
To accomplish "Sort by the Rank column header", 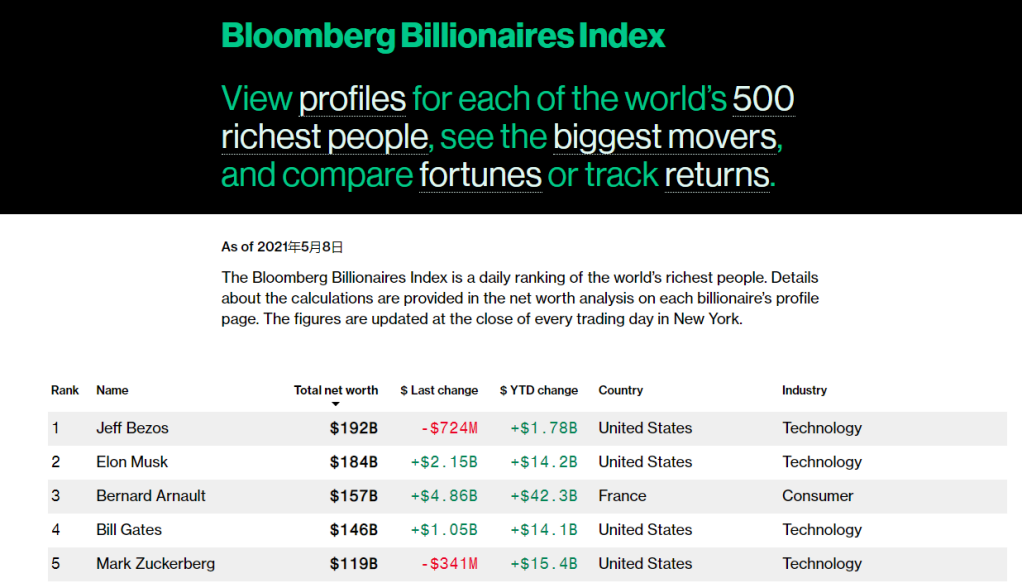I will click(x=64, y=390).
